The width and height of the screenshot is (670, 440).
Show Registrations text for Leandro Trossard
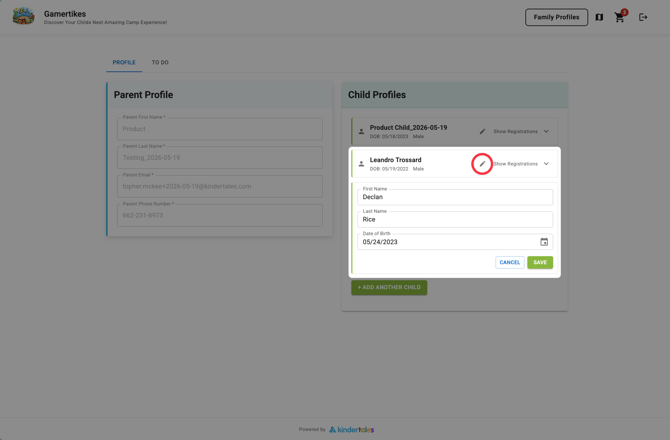[x=515, y=164]
